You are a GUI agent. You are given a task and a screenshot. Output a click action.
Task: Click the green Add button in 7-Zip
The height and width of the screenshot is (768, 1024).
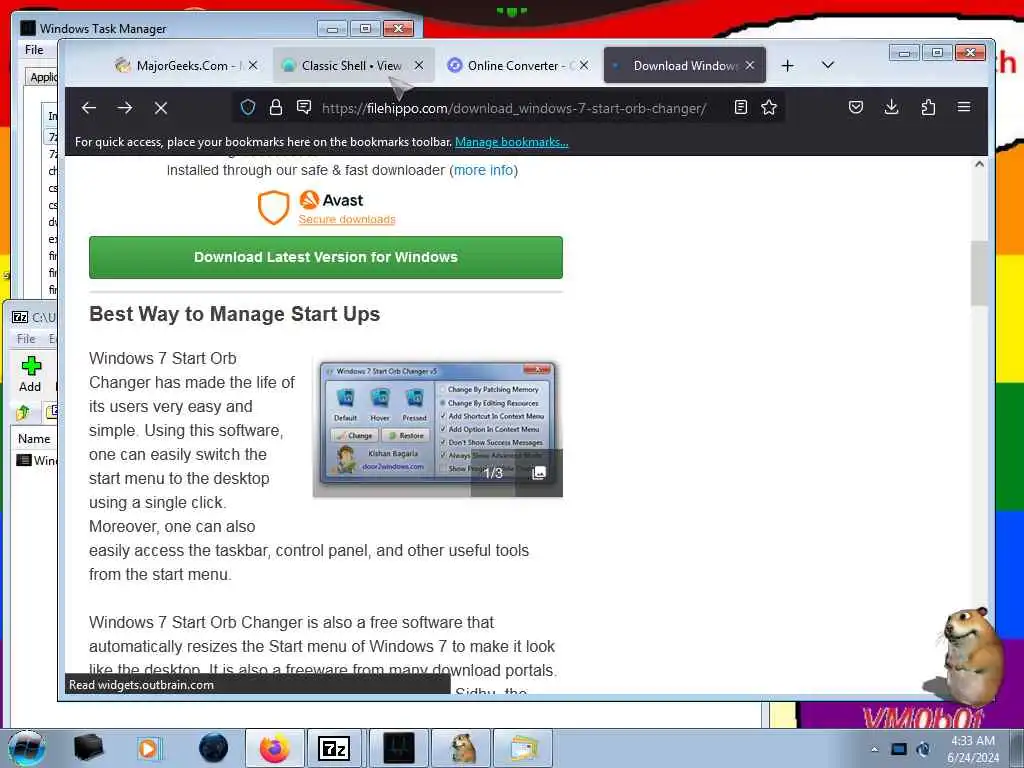(x=30, y=374)
